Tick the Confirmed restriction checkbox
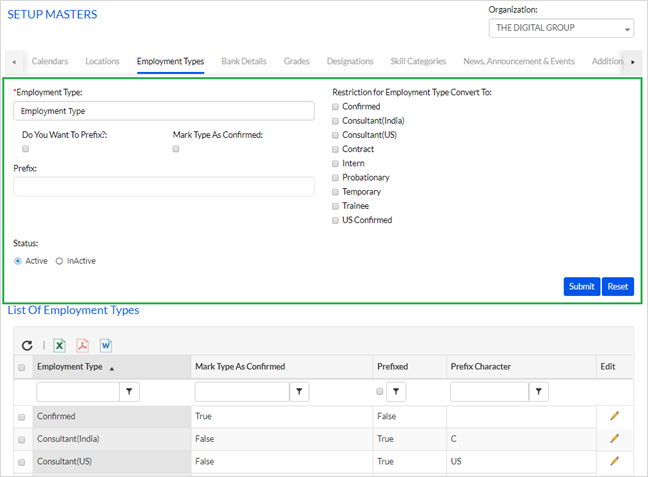 (x=335, y=107)
